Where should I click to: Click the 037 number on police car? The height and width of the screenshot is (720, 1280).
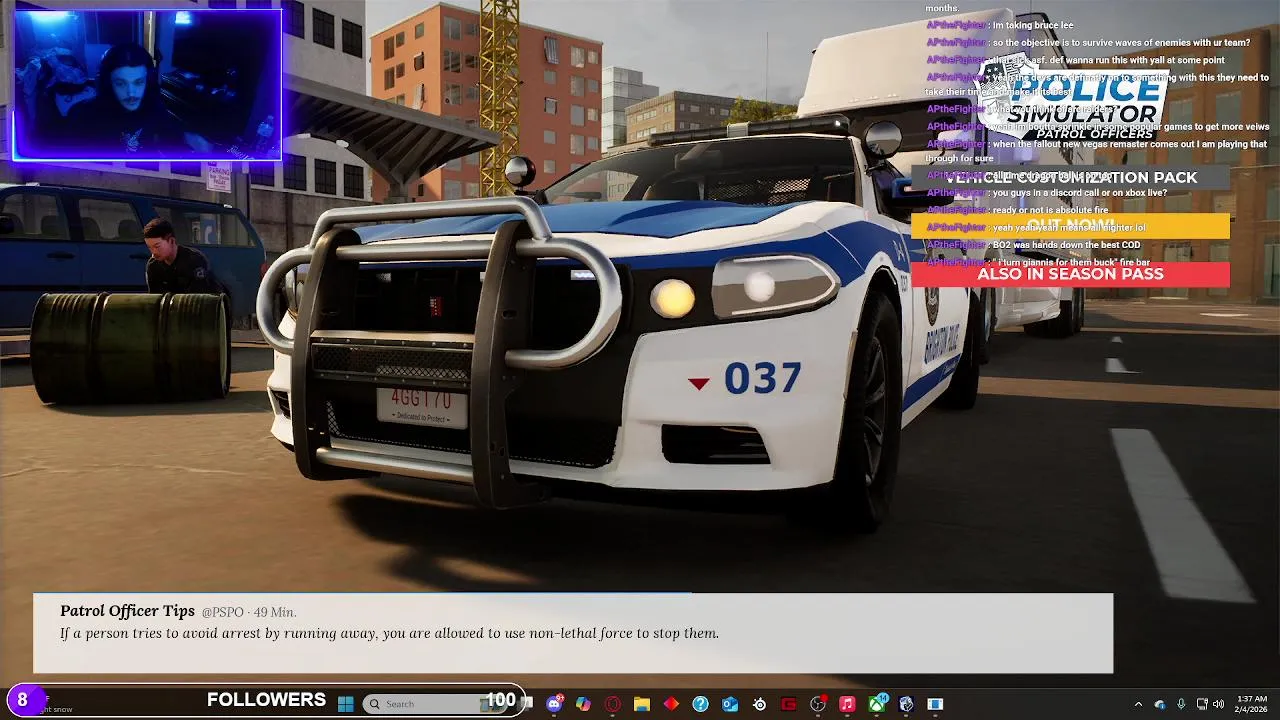tap(762, 378)
